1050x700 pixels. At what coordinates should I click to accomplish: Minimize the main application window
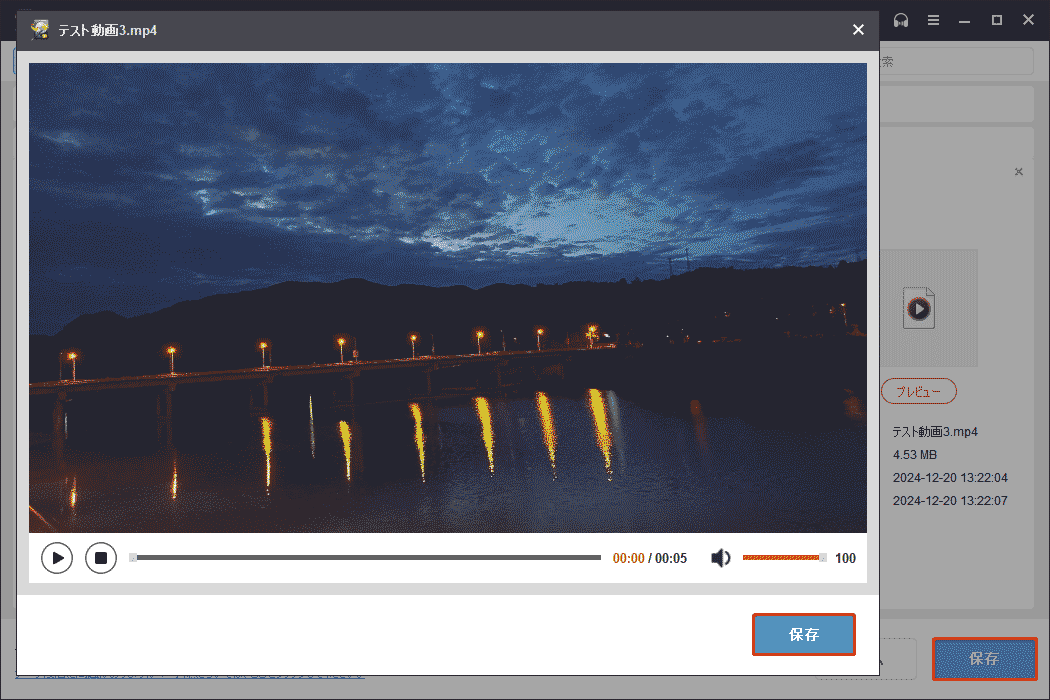pos(966,20)
